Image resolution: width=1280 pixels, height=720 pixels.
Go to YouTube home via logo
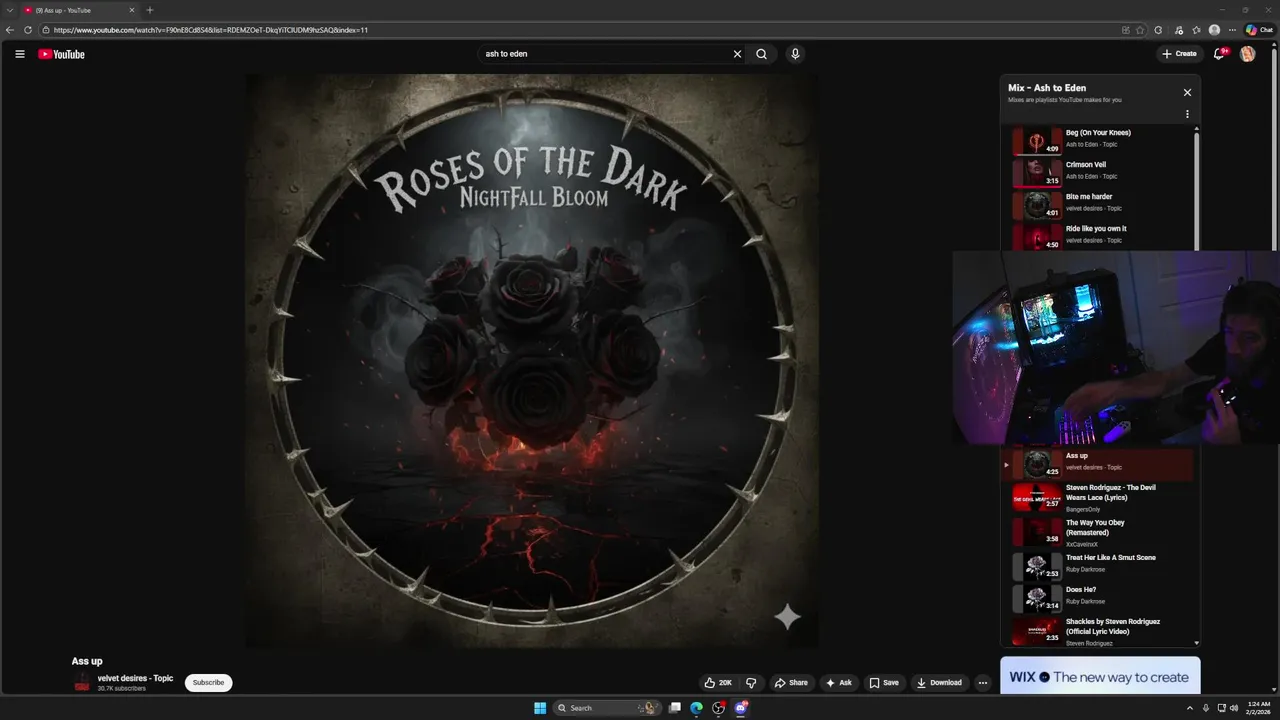click(x=61, y=54)
